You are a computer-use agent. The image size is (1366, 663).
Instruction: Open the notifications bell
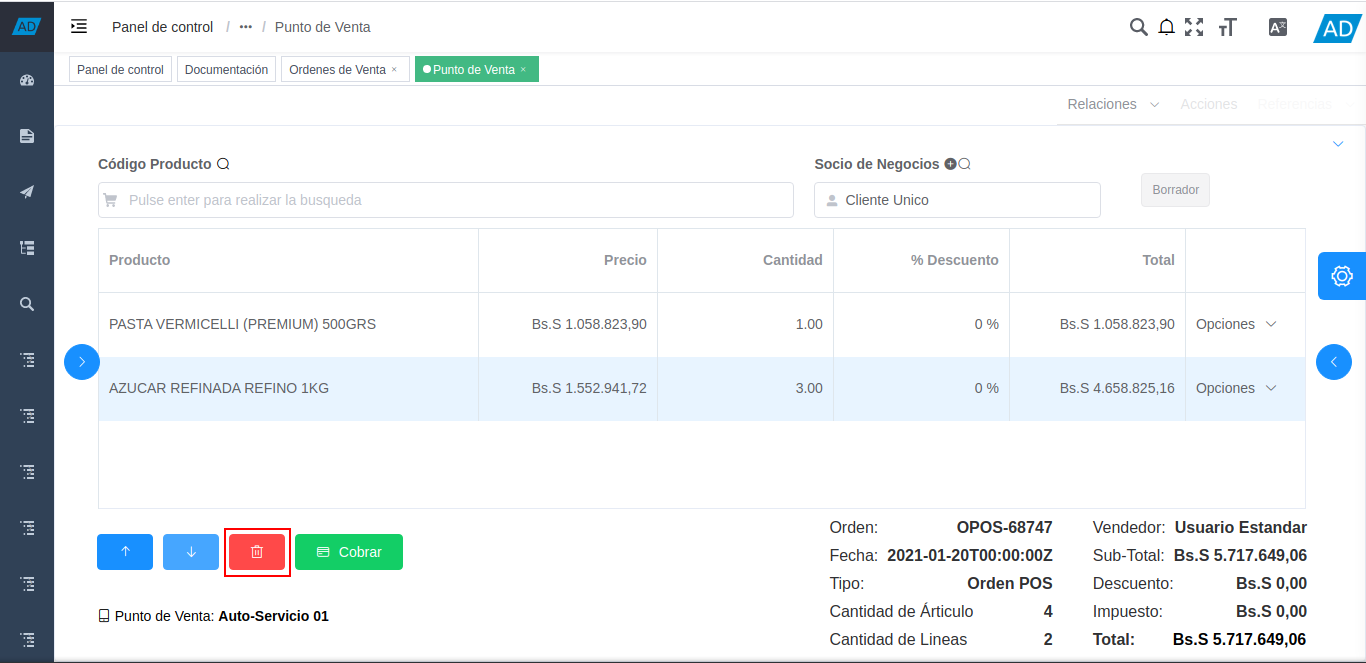tap(1166, 27)
